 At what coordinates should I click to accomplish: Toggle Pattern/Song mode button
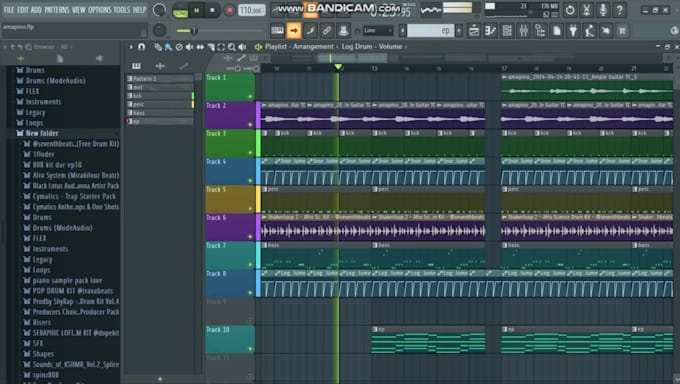(x=180, y=11)
